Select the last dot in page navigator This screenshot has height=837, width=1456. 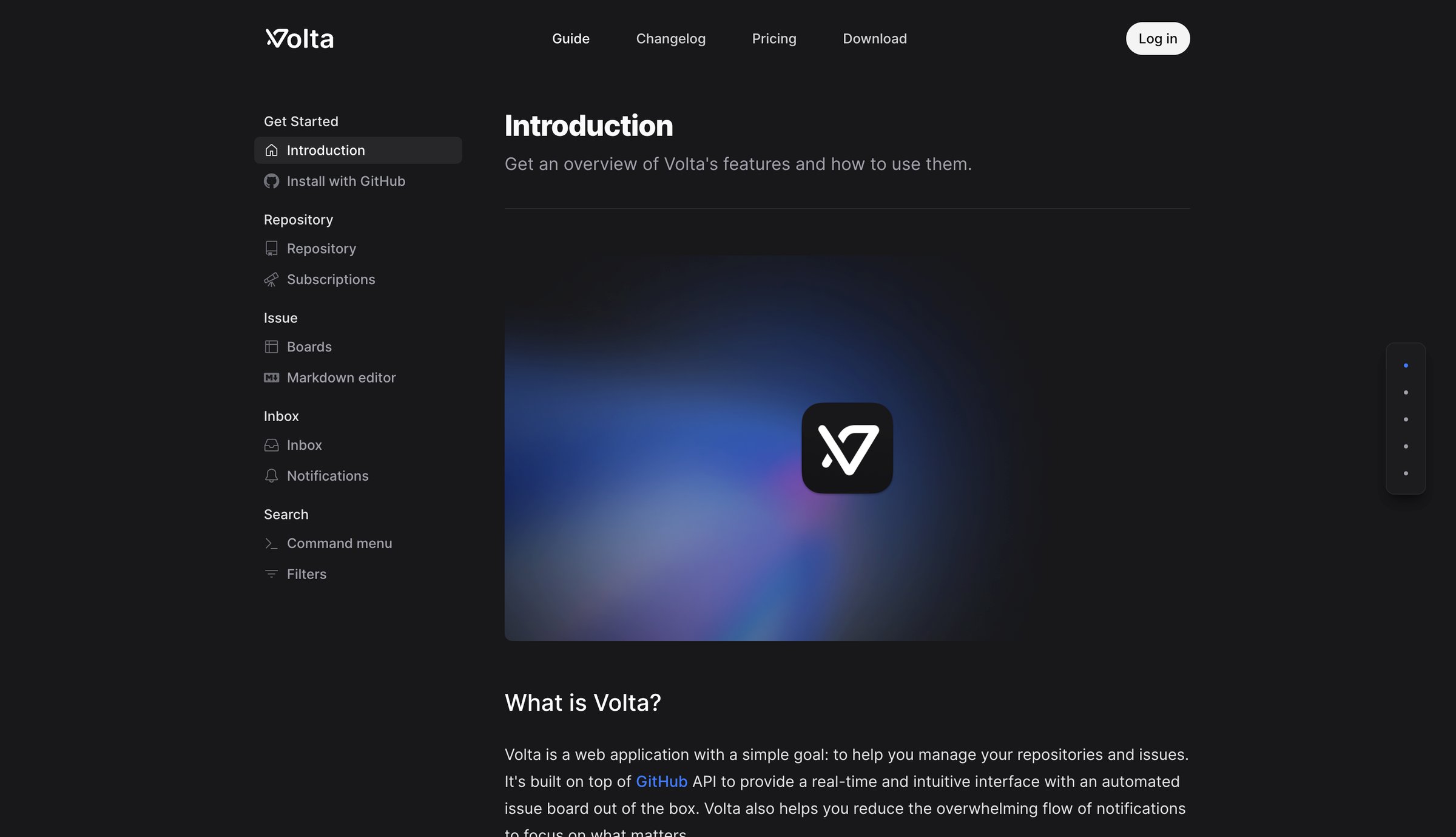coord(1405,473)
